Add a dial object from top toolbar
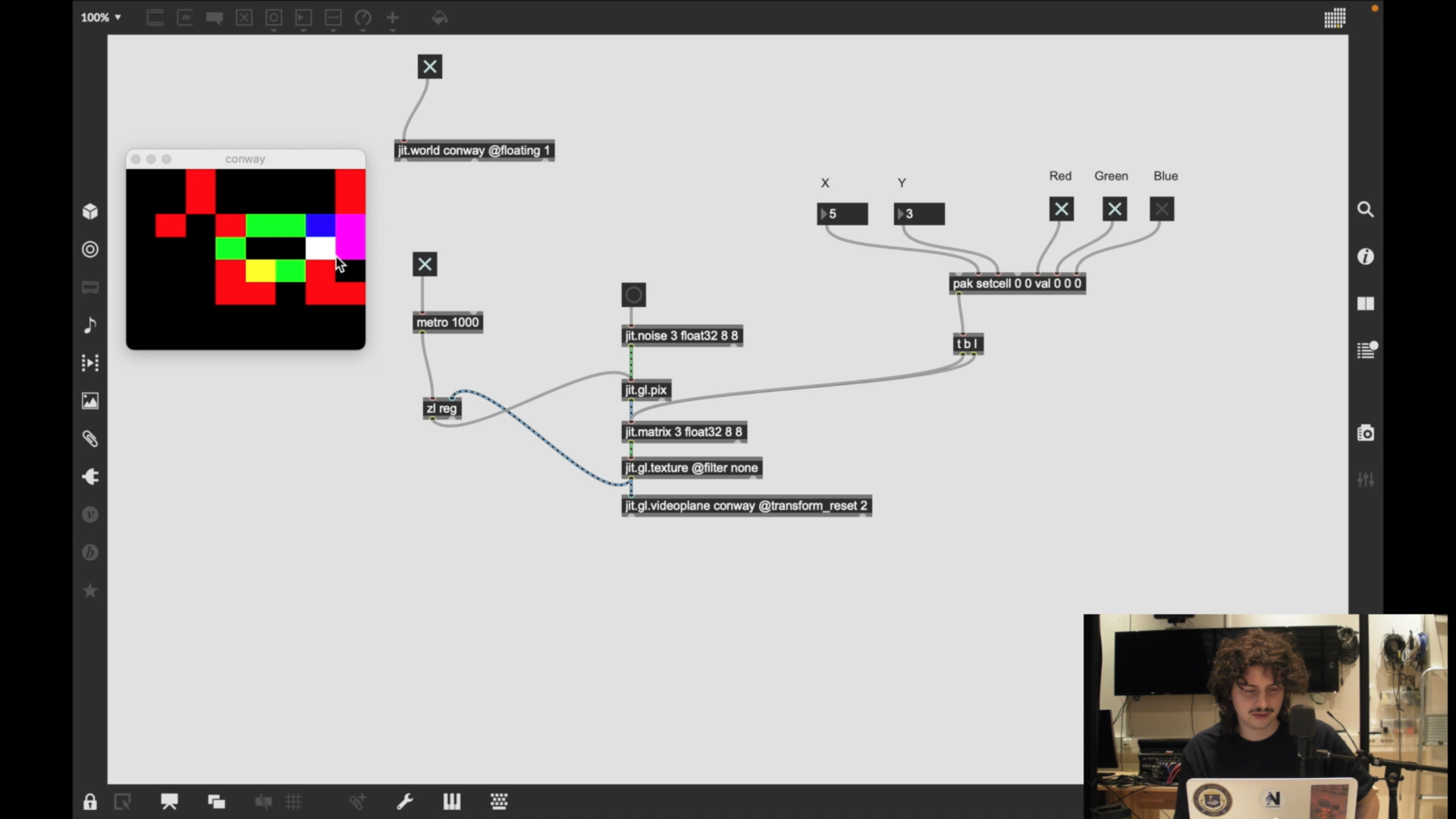Screen dimensions: 1456x819 tap(363, 17)
